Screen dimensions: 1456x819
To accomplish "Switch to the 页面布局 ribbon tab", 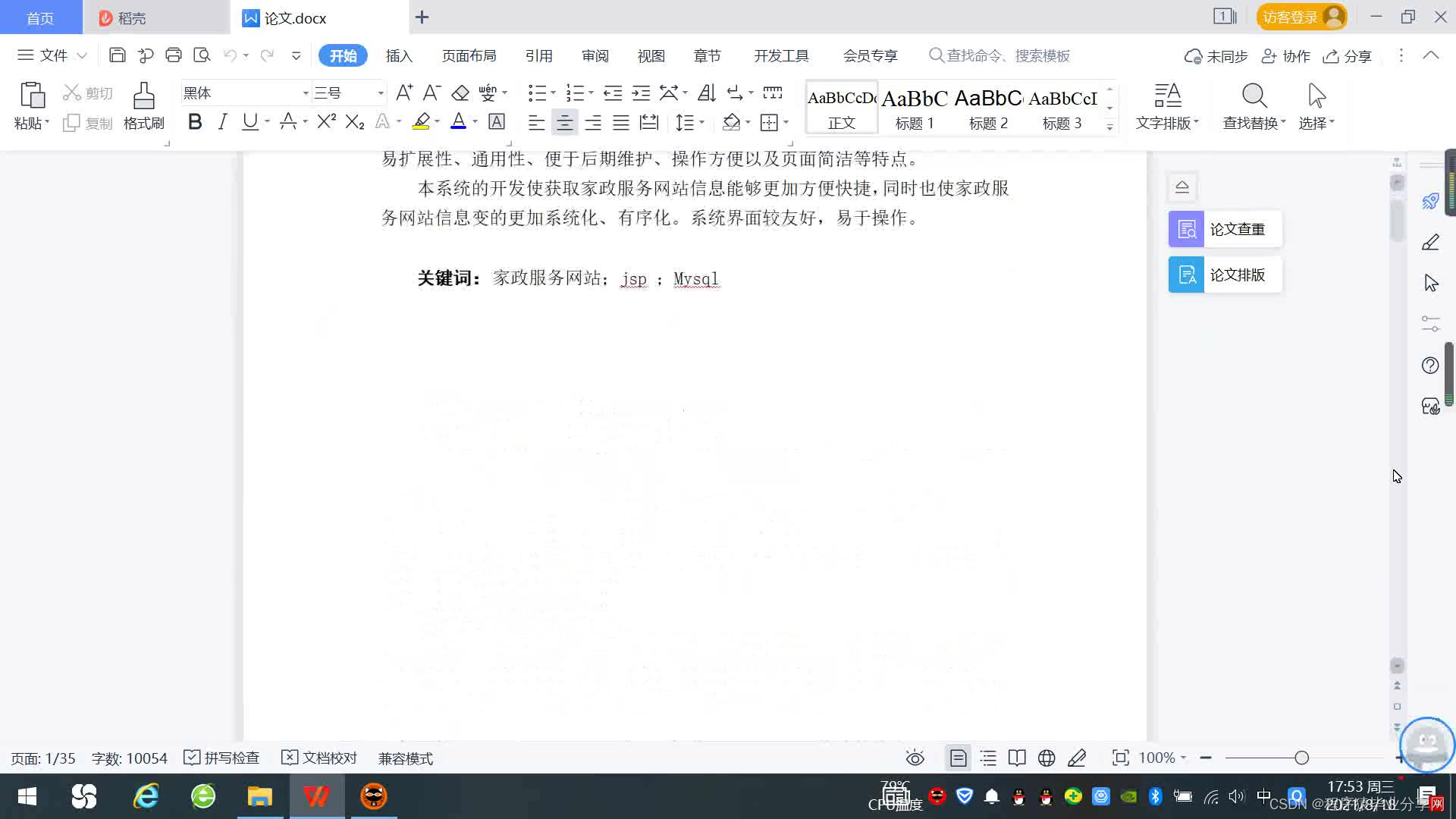I will (x=469, y=56).
